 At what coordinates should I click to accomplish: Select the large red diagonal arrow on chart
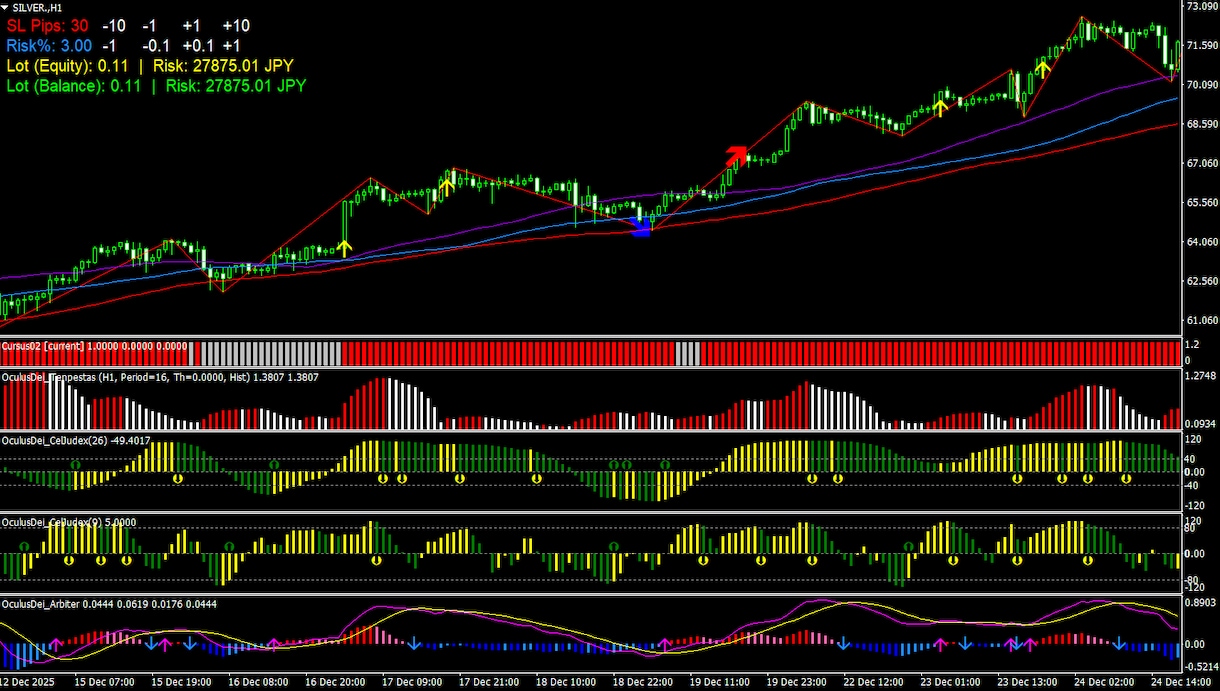736,155
